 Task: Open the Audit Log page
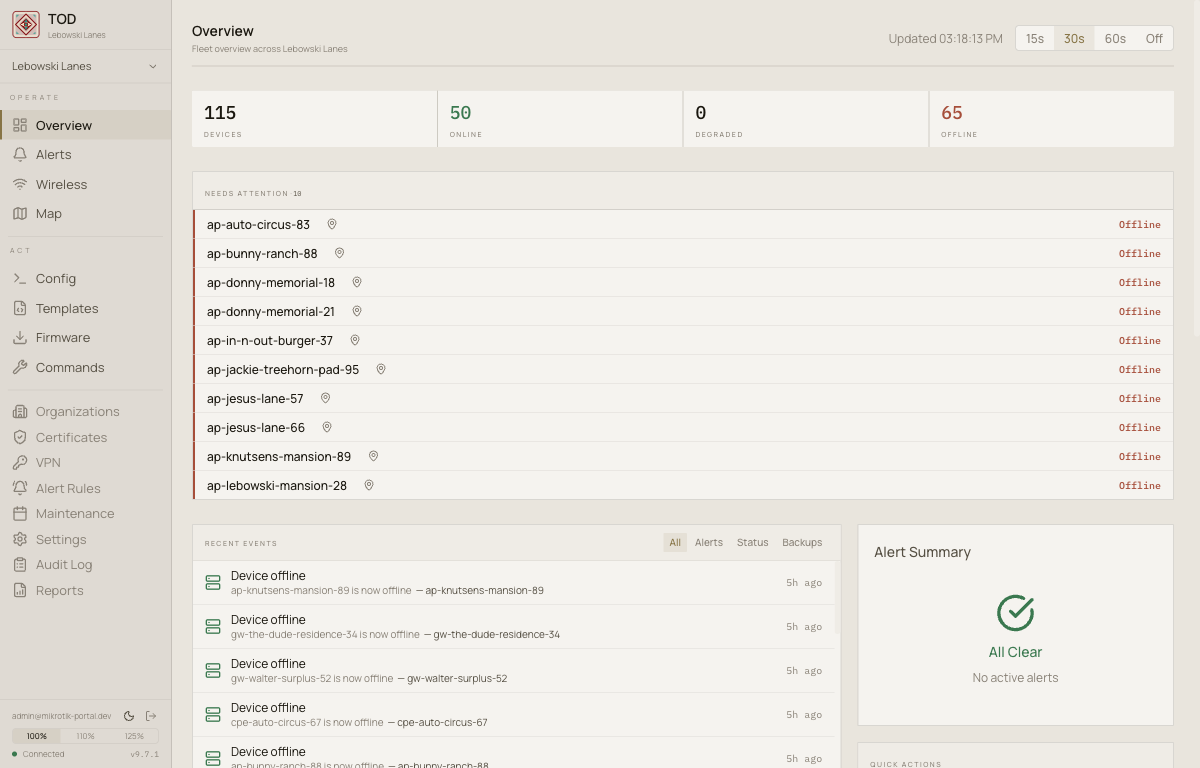pyautogui.click(x=64, y=565)
